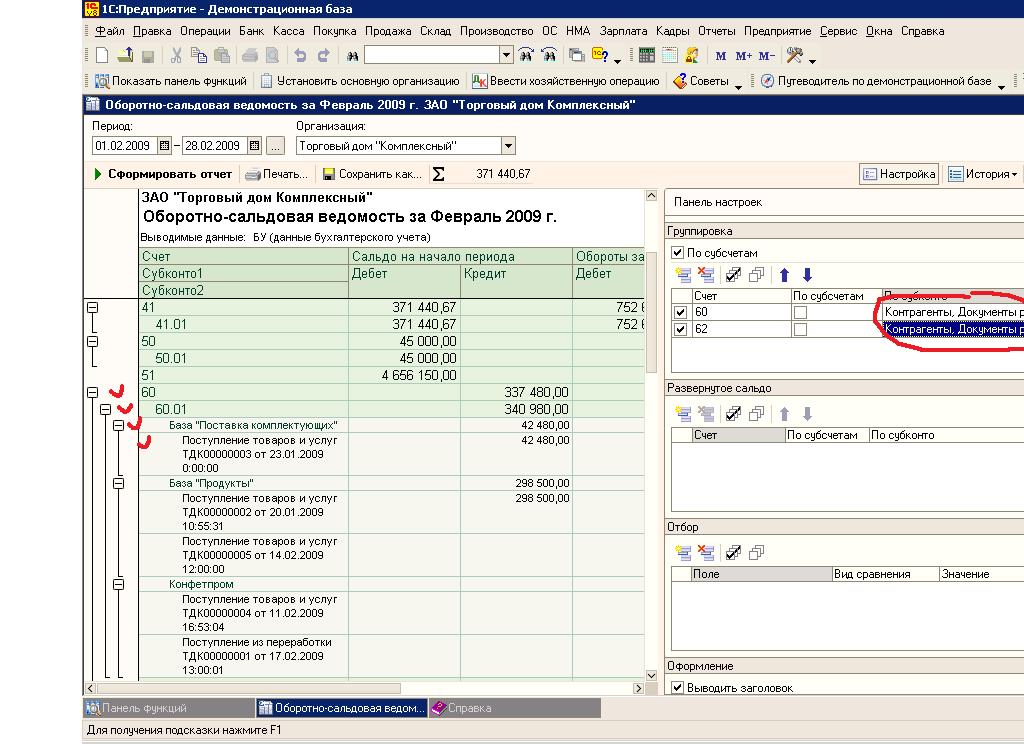Move Группировка row down with blue arrow
The height and width of the screenshot is (744, 1024).
tap(807, 275)
